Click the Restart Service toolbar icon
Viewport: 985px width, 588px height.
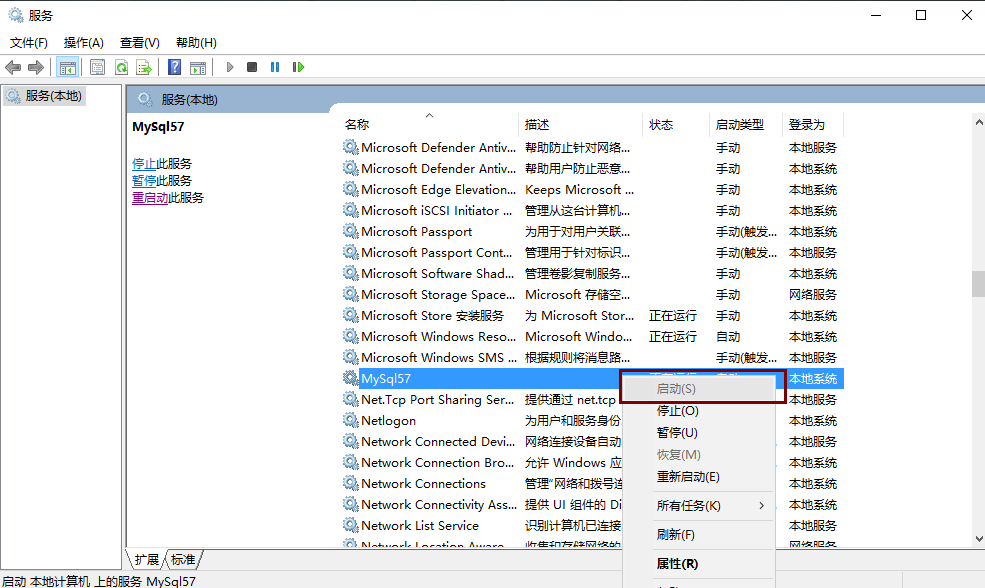pyautogui.click(x=298, y=67)
